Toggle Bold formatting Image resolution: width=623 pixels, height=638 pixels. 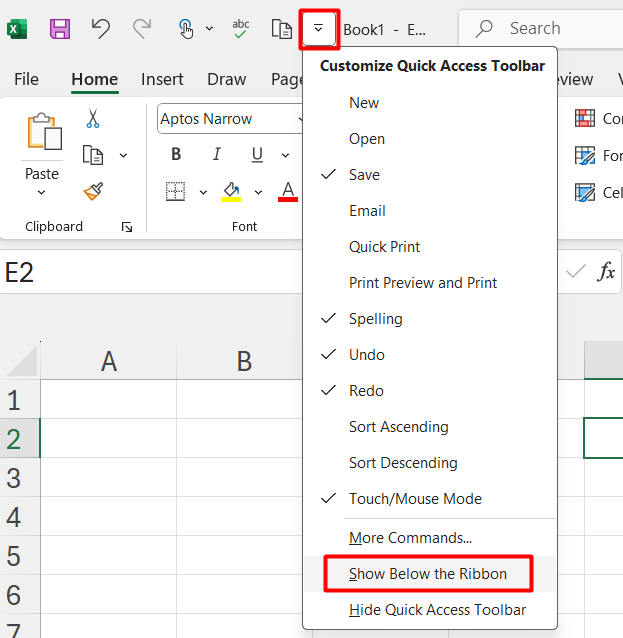(176, 154)
